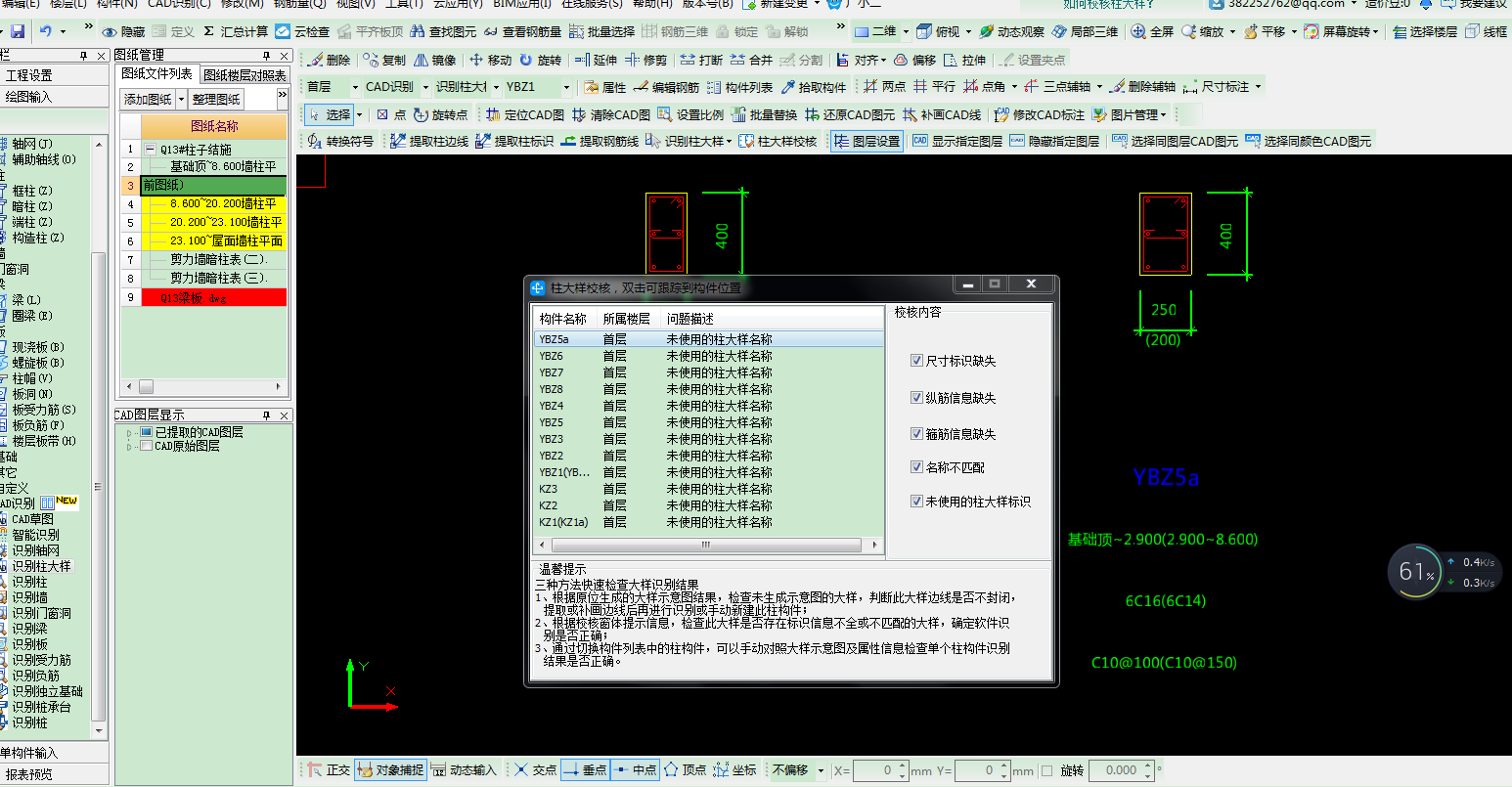Expand the 图片管理 dropdown arrow
This screenshot has width=1512, height=787.
pyautogui.click(x=1164, y=114)
